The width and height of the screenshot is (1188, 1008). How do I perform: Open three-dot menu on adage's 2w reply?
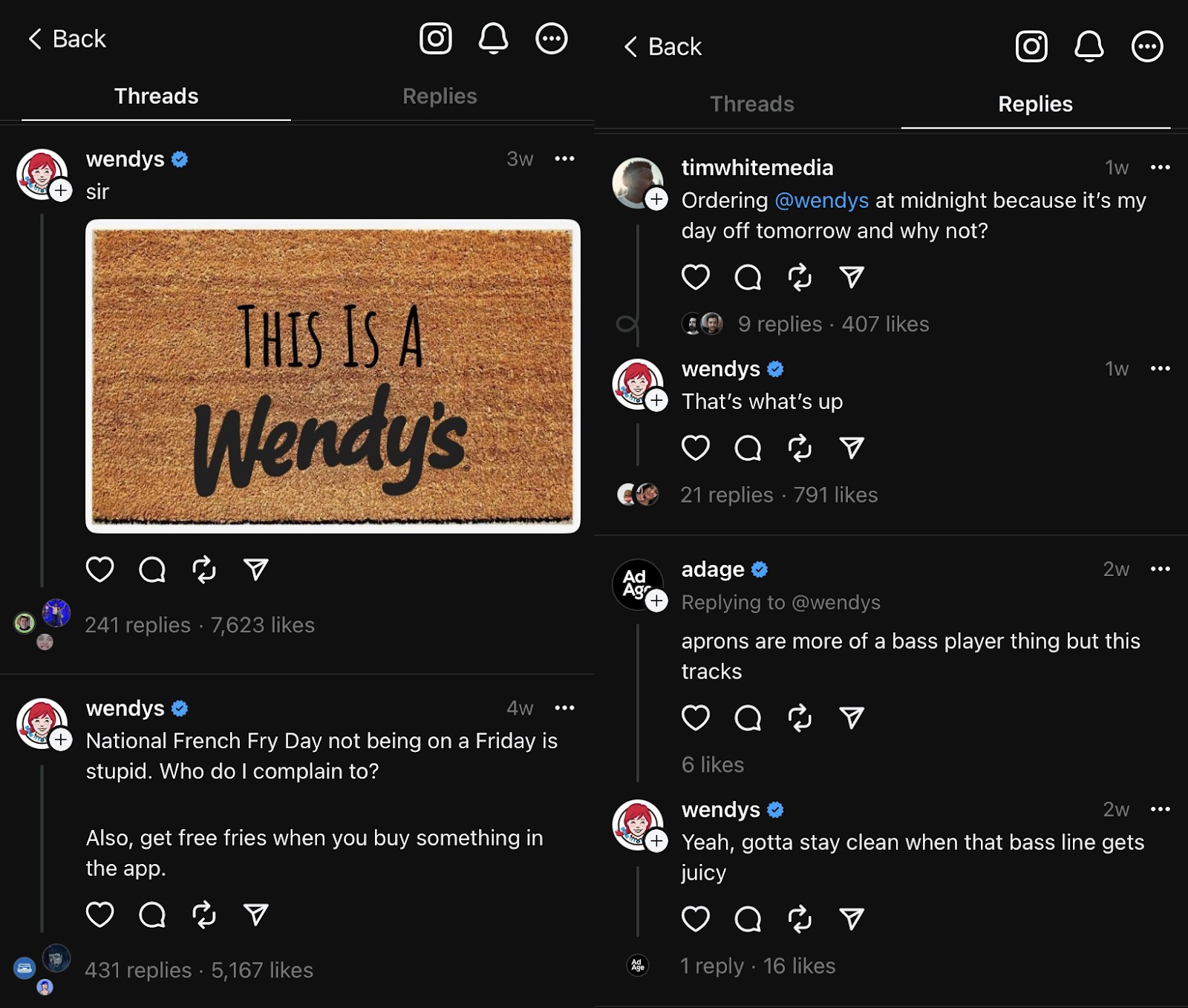pyautogui.click(x=1160, y=569)
